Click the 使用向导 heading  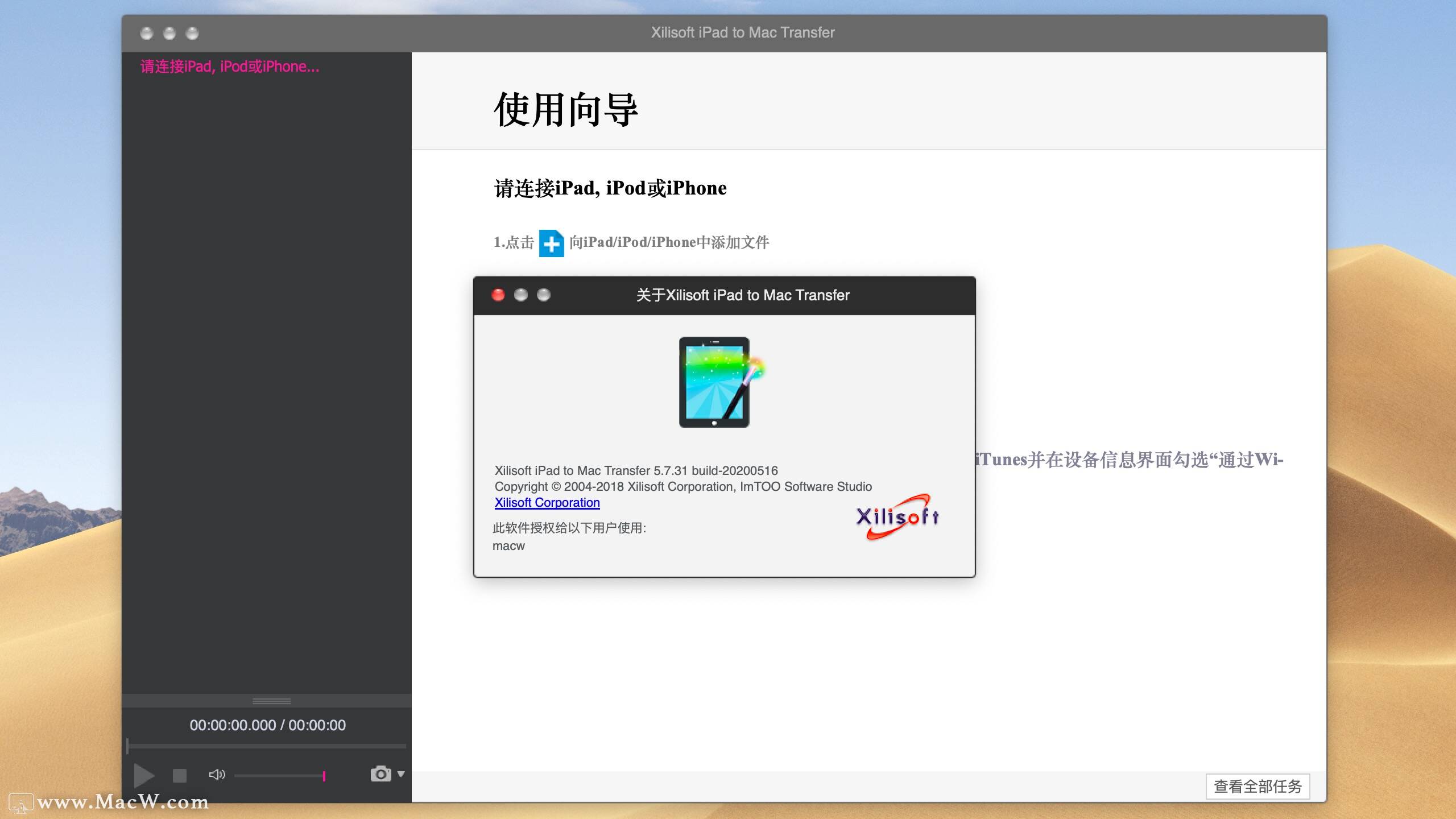[566, 110]
